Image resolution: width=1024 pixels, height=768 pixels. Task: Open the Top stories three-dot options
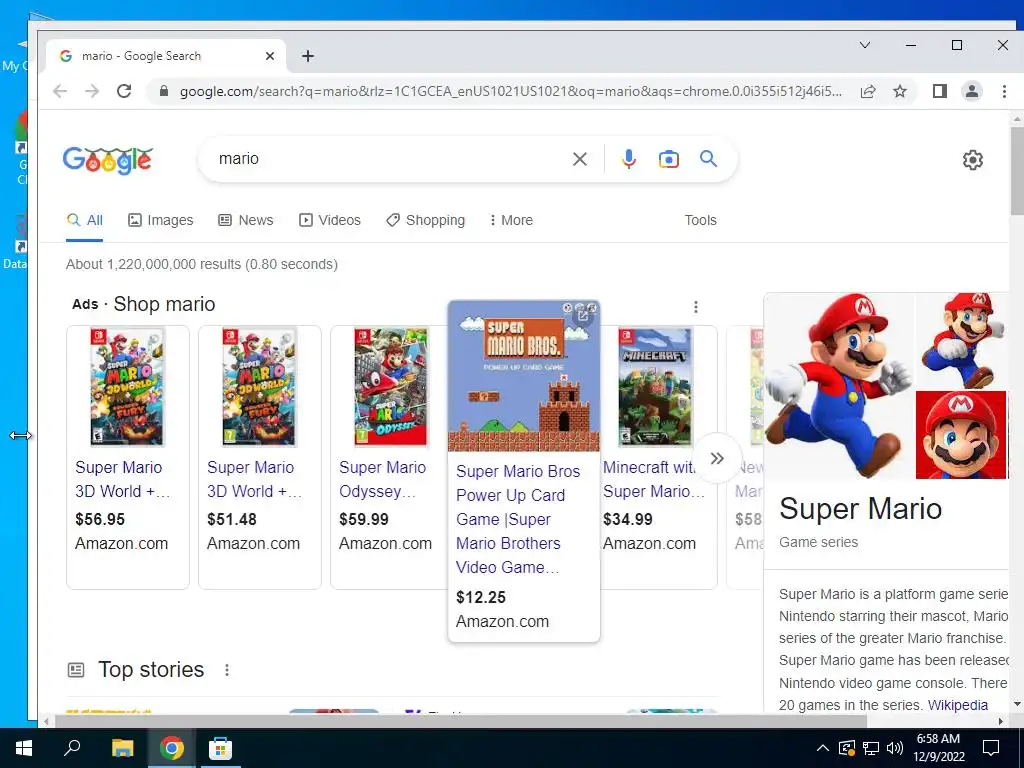(227, 670)
